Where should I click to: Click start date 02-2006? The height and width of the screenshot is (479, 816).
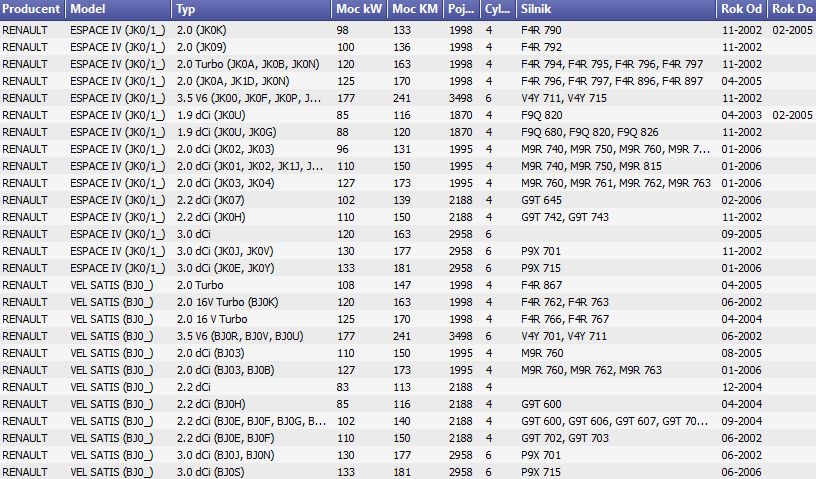tap(742, 200)
